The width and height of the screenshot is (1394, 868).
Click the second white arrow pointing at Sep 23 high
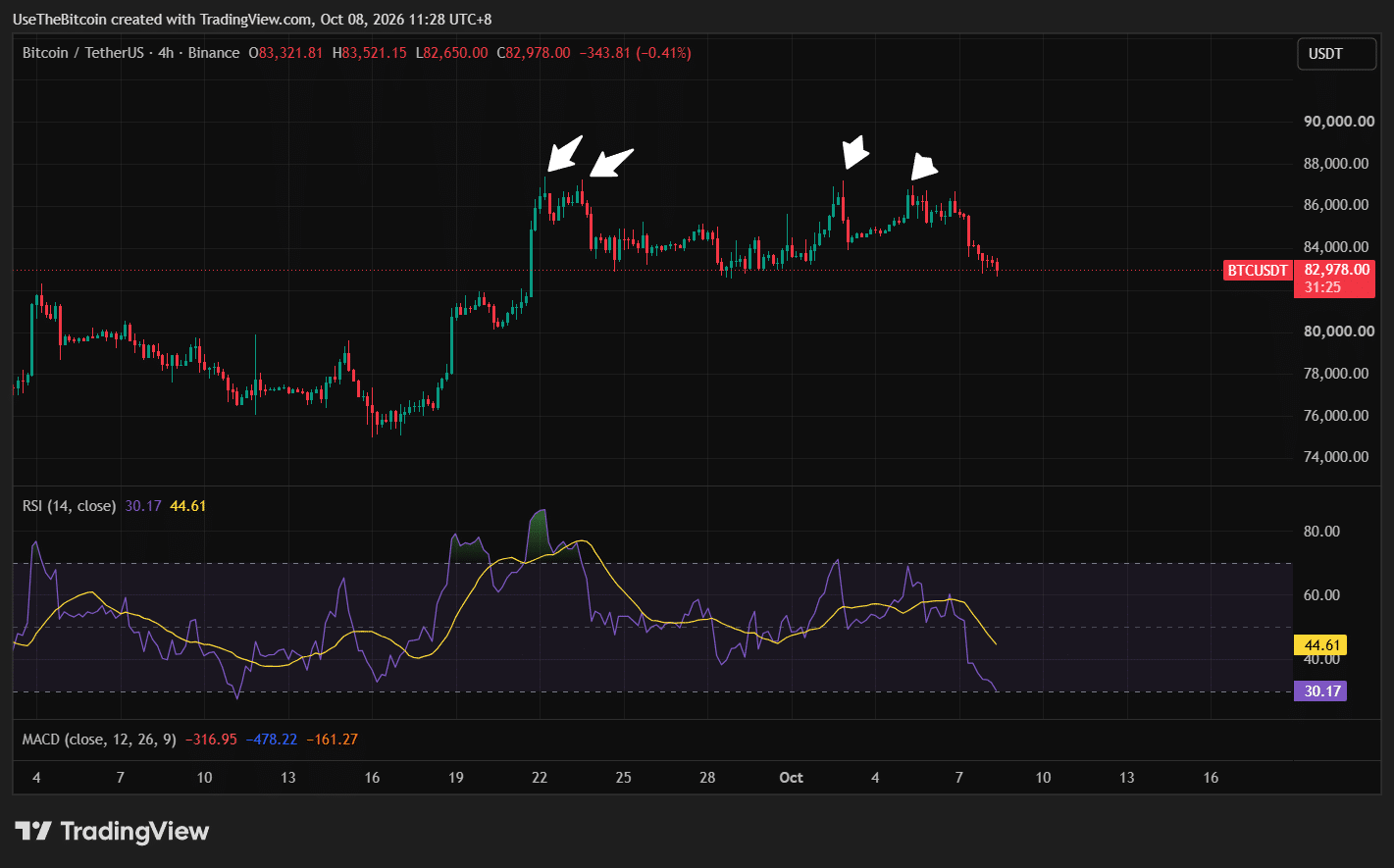(x=611, y=163)
